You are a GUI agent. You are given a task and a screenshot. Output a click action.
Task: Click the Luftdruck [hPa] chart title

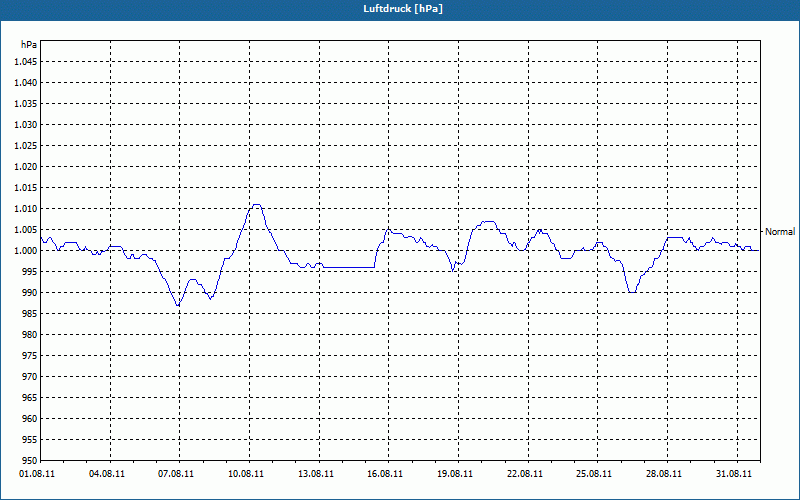pyautogui.click(x=403, y=9)
